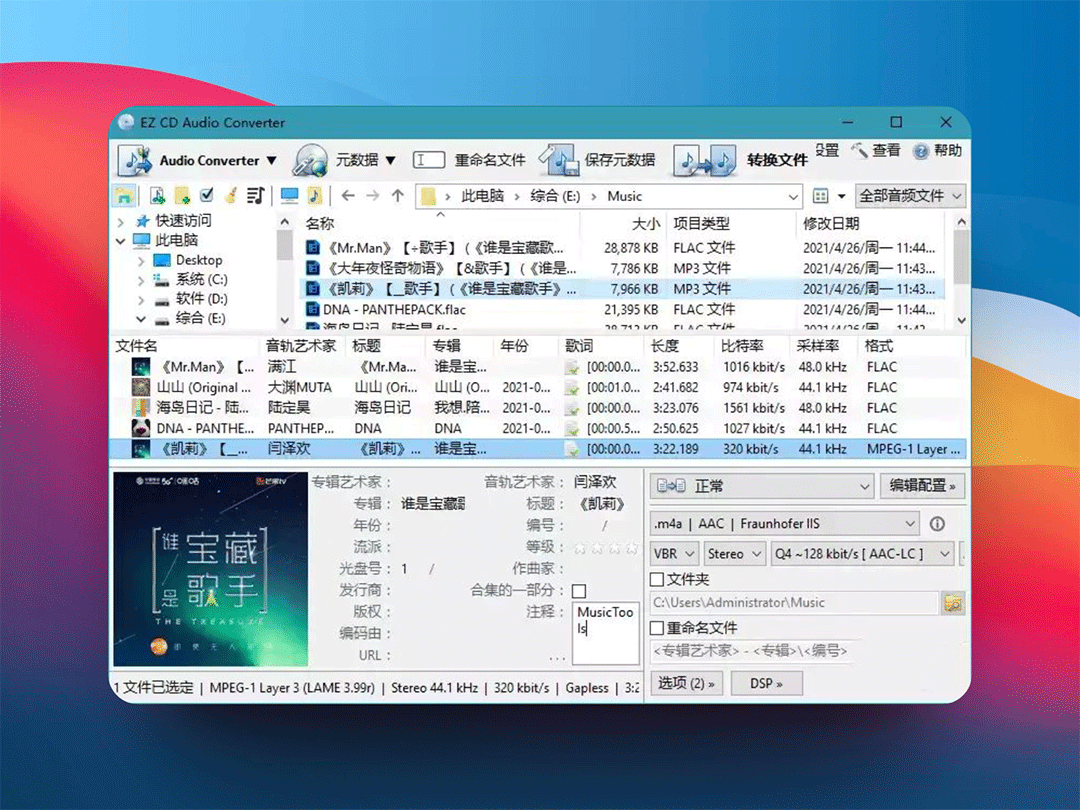Click the playlist music note icon
The height and width of the screenshot is (810, 1080).
click(256, 196)
